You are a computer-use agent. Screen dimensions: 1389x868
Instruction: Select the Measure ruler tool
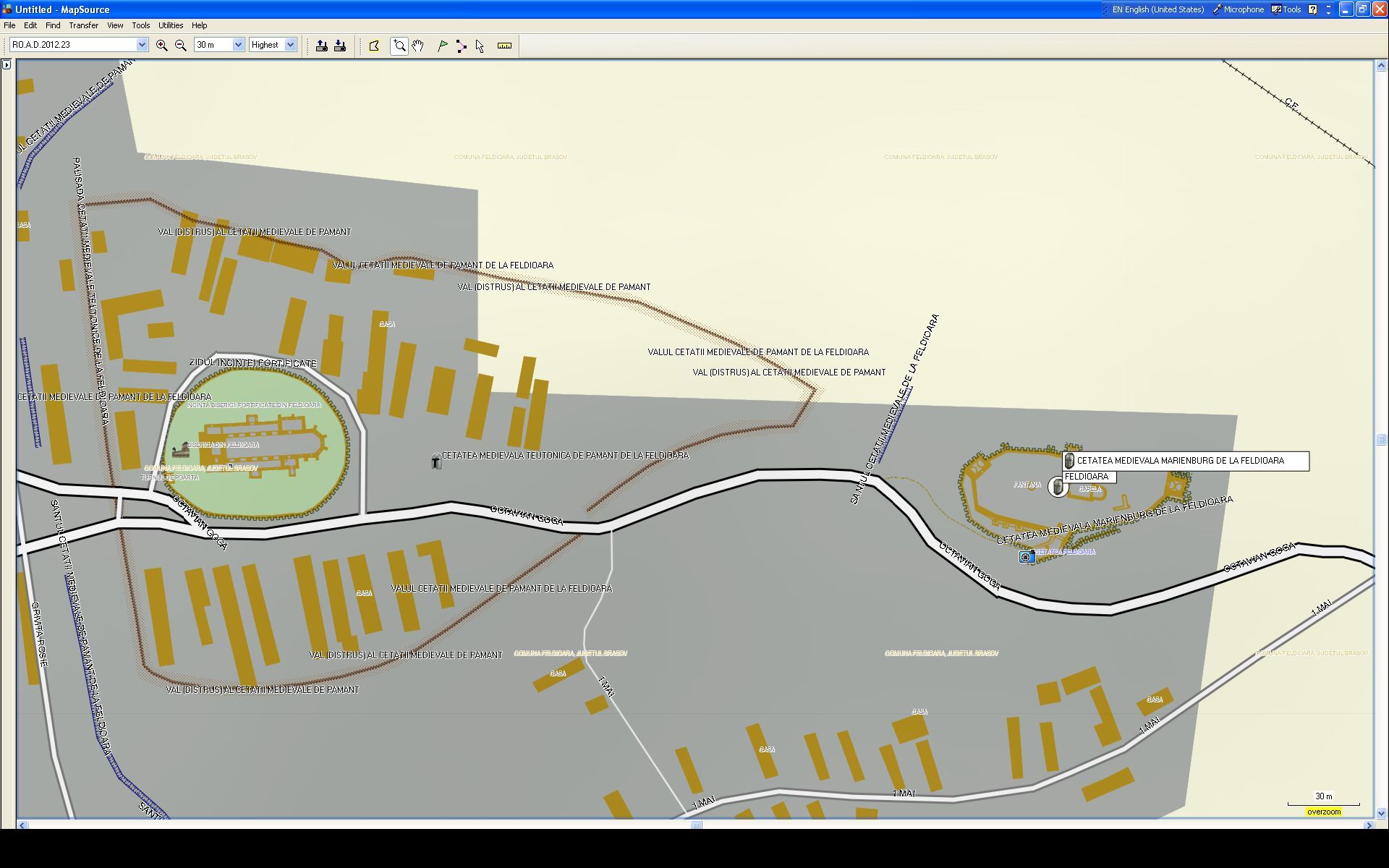pos(504,46)
